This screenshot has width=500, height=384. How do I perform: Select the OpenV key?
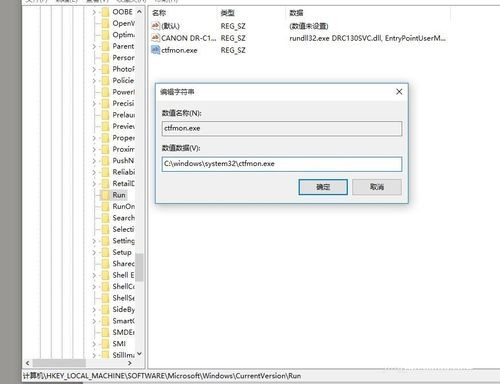[123, 24]
